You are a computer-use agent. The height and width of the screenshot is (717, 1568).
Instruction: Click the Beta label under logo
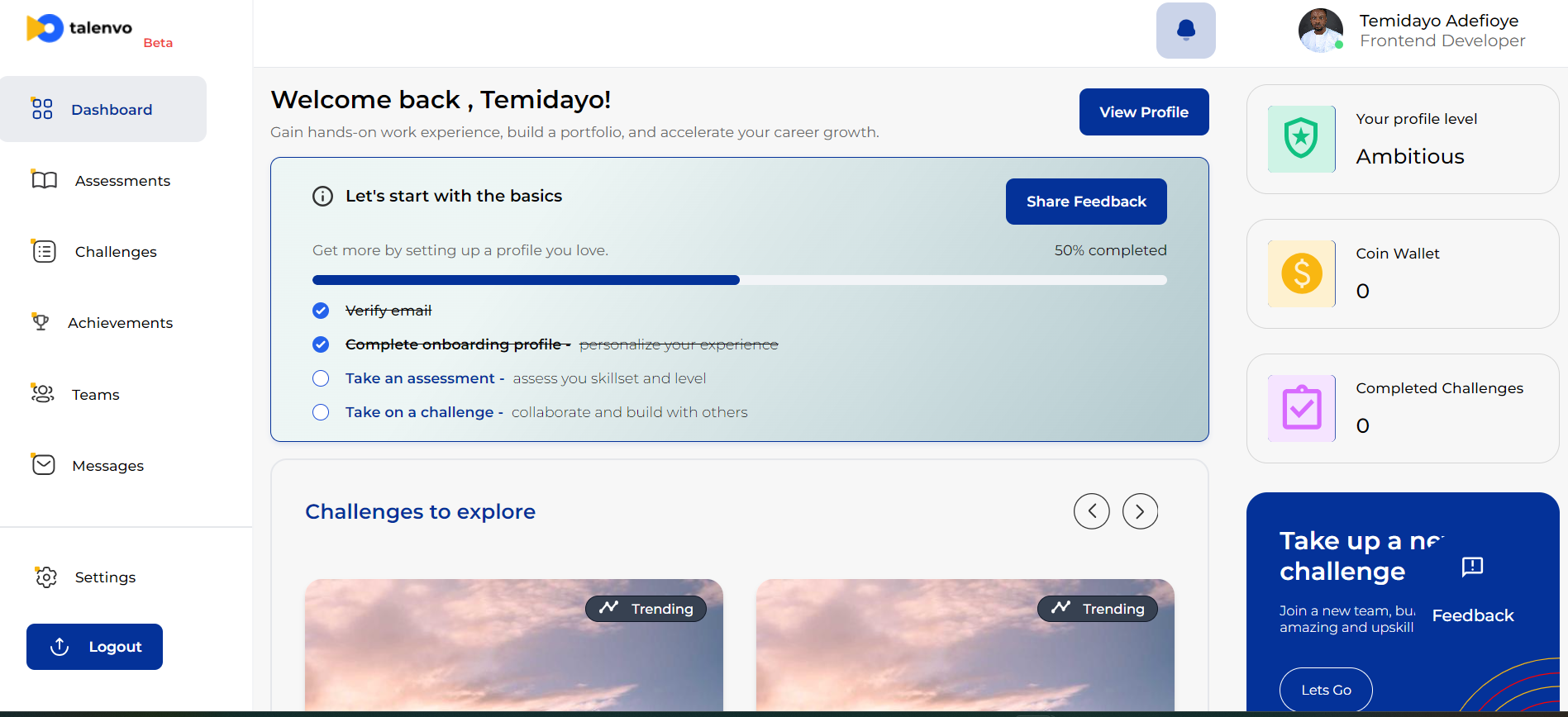(158, 43)
